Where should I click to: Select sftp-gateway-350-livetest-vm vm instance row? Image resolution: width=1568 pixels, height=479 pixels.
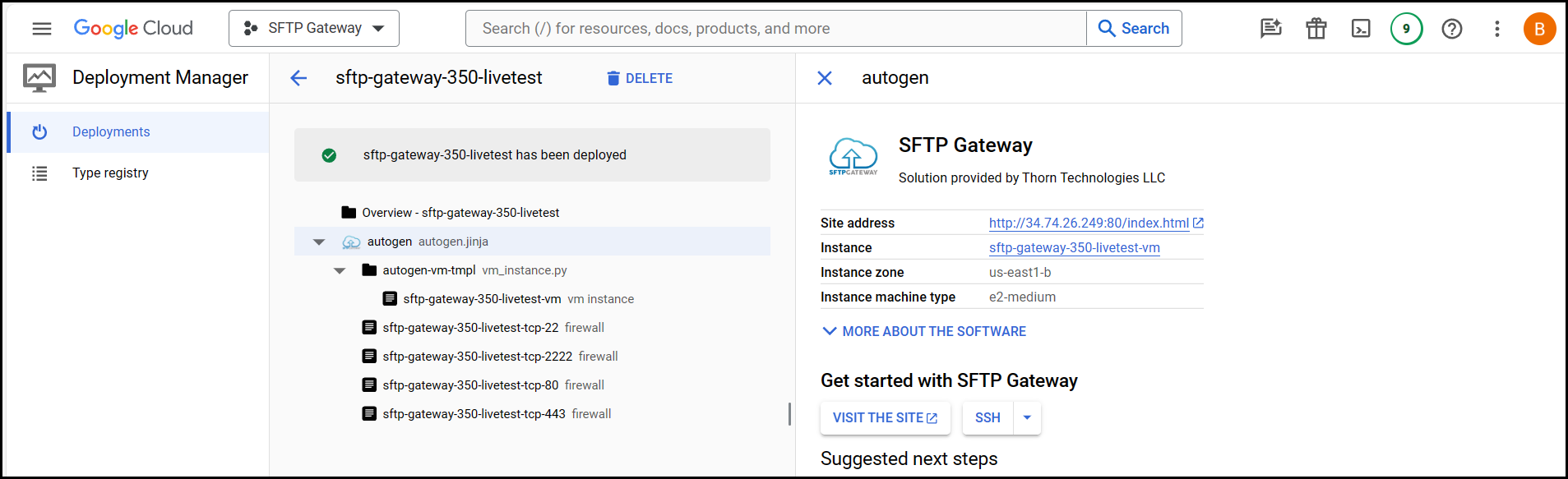532,299
